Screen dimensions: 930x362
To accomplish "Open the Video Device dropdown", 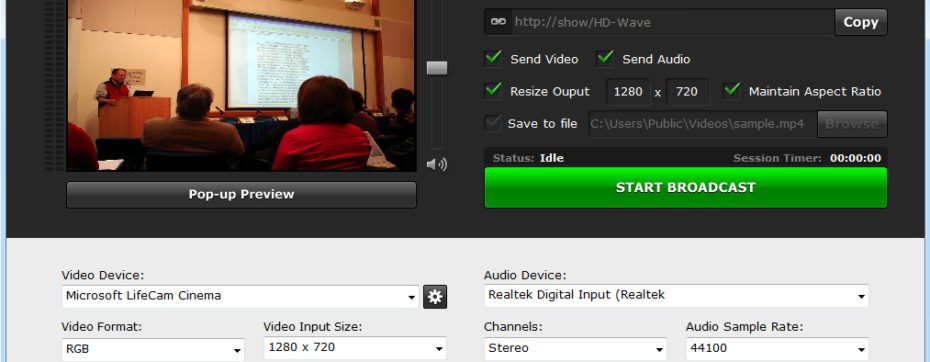I will coord(240,296).
